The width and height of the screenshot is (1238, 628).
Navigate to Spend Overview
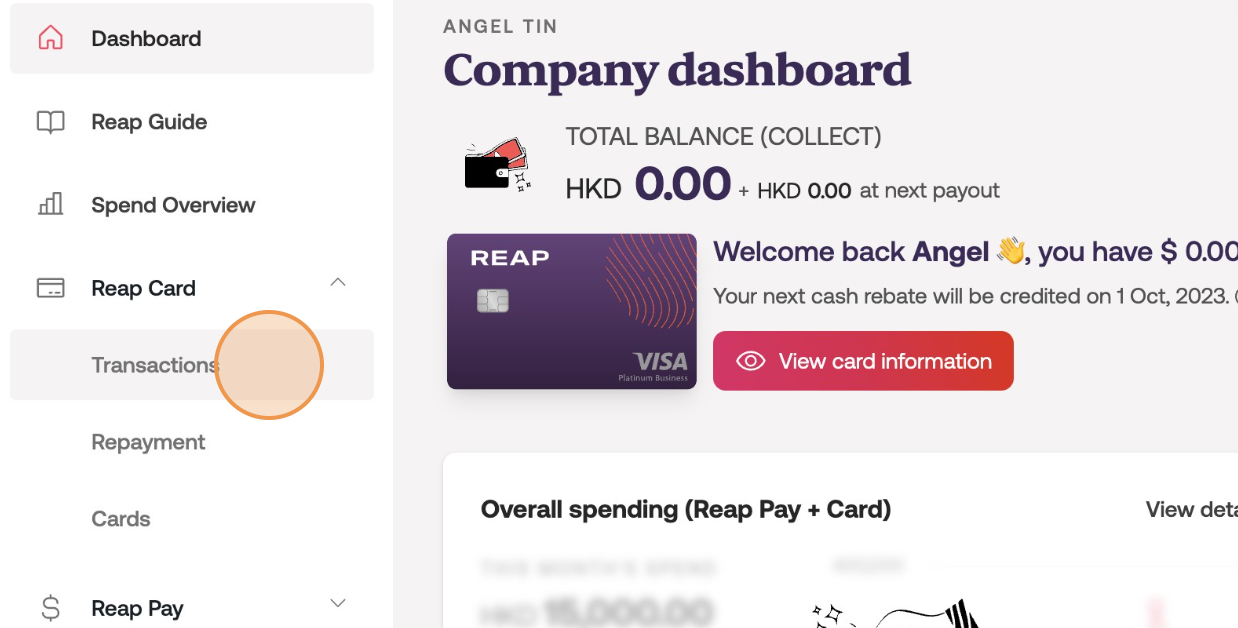click(x=173, y=205)
